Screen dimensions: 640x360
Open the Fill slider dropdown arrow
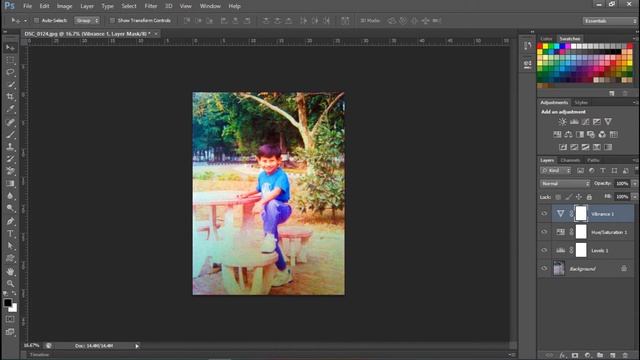[635, 197]
